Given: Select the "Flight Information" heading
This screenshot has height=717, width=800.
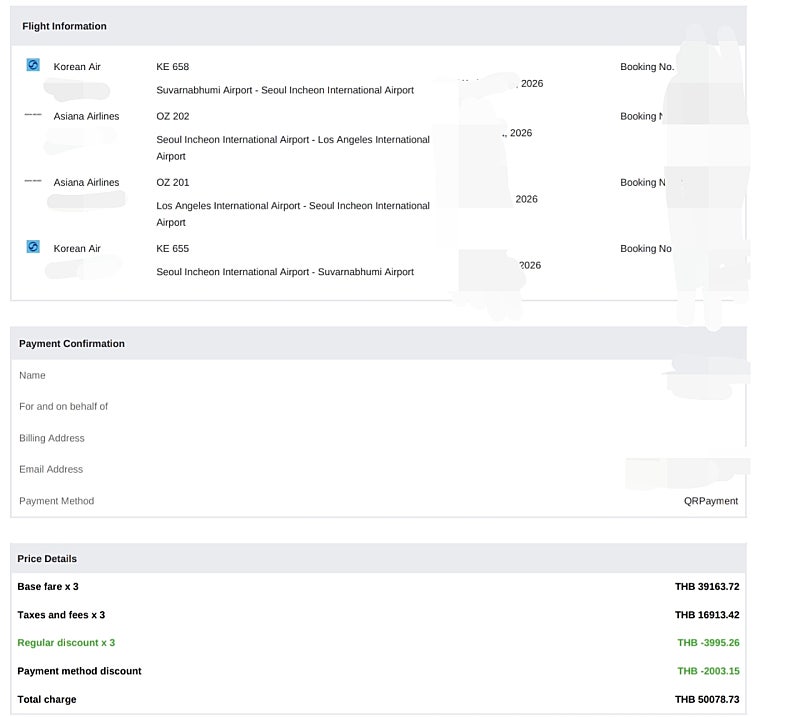Looking at the screenshot, I should [x=64, y=26].
